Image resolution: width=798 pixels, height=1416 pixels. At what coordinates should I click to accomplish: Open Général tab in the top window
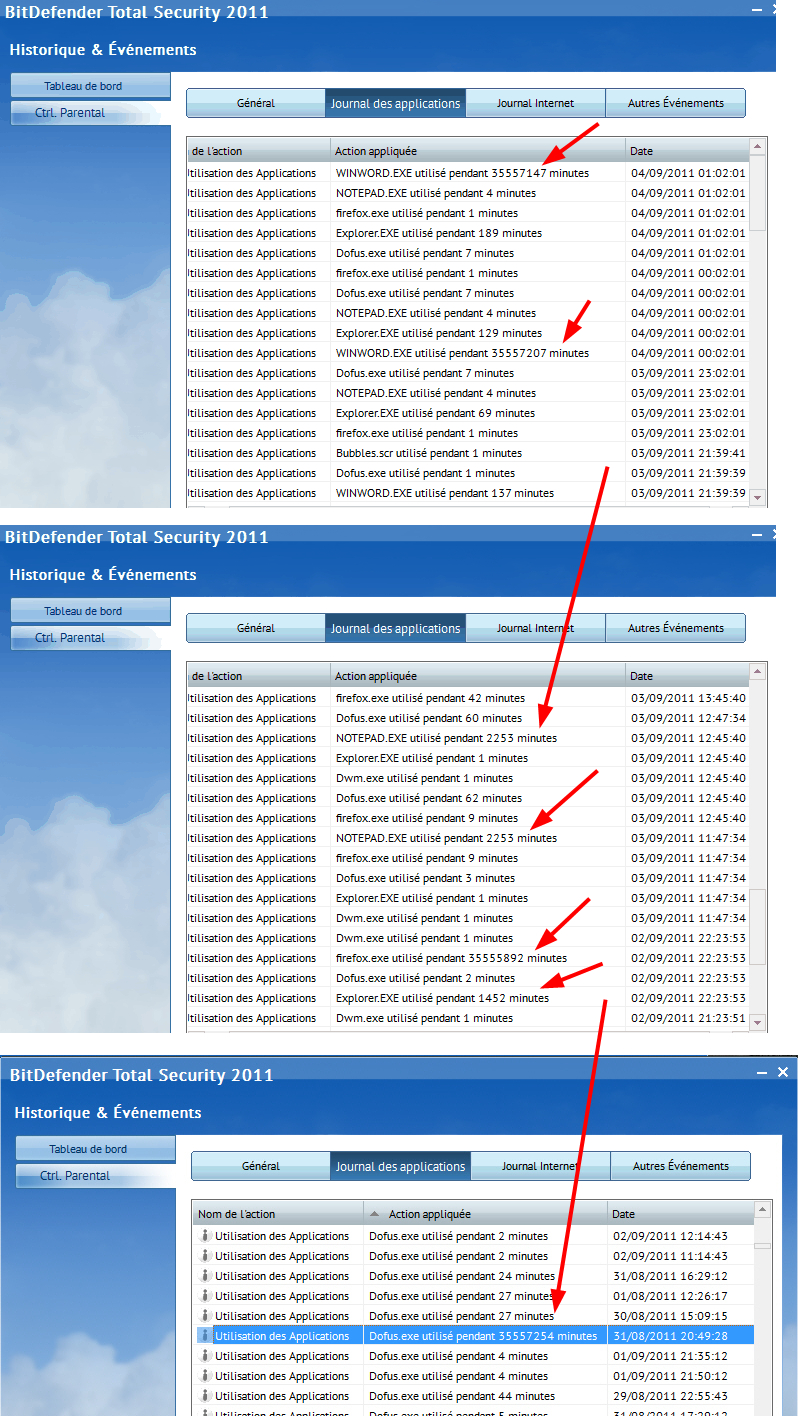256,103
